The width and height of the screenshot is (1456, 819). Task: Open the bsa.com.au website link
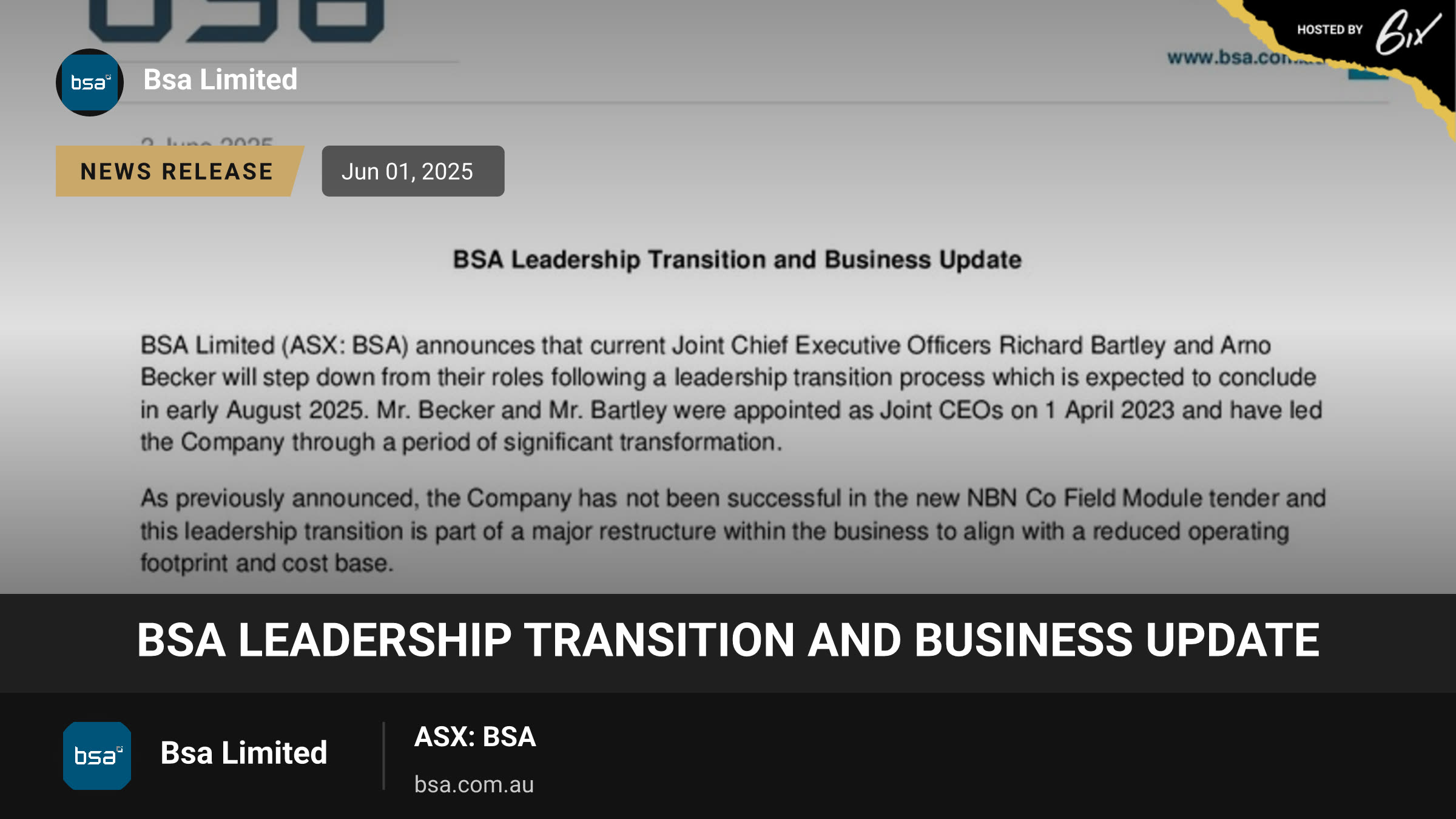(474, 784)
